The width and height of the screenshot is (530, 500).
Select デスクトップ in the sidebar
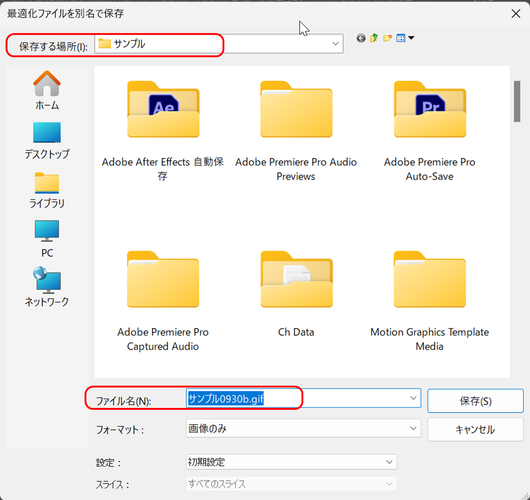(47, 141)
